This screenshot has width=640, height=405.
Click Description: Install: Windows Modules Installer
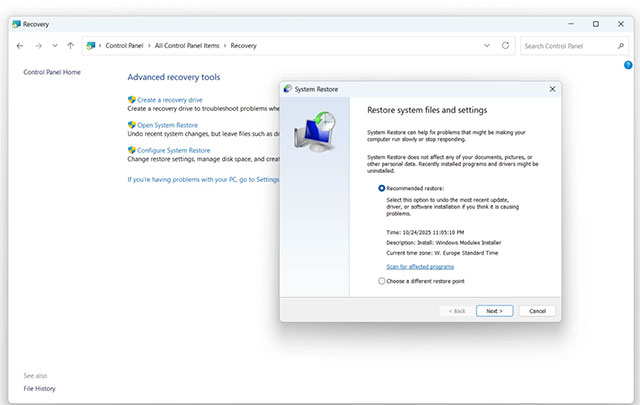(x=444, y=243)
